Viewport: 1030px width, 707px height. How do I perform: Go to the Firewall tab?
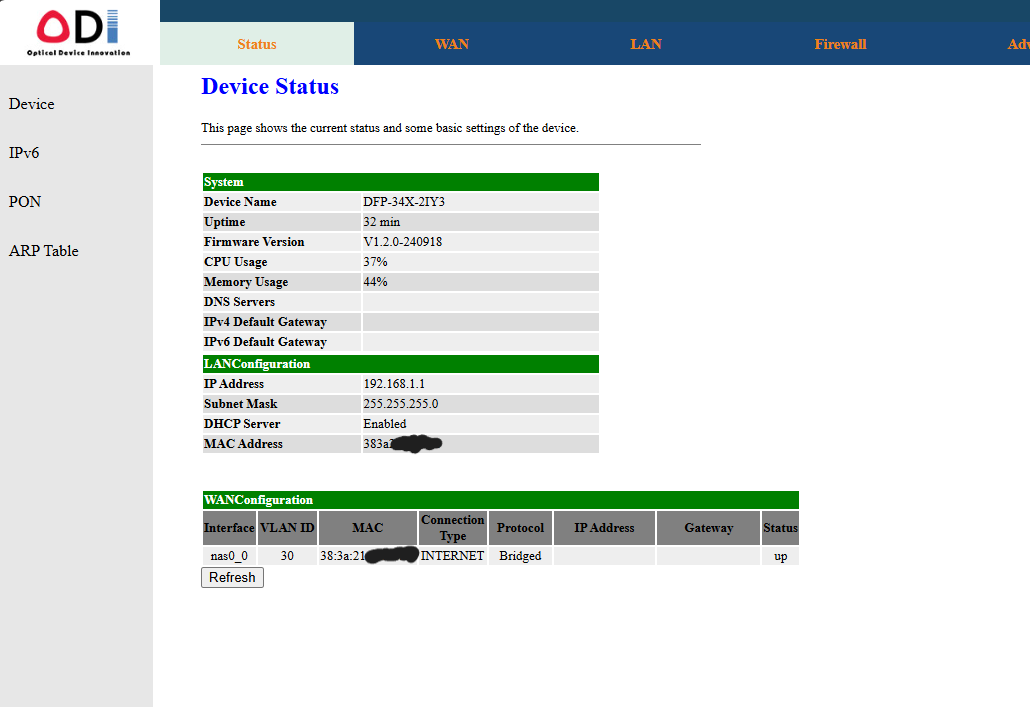(x=840, y=44)
